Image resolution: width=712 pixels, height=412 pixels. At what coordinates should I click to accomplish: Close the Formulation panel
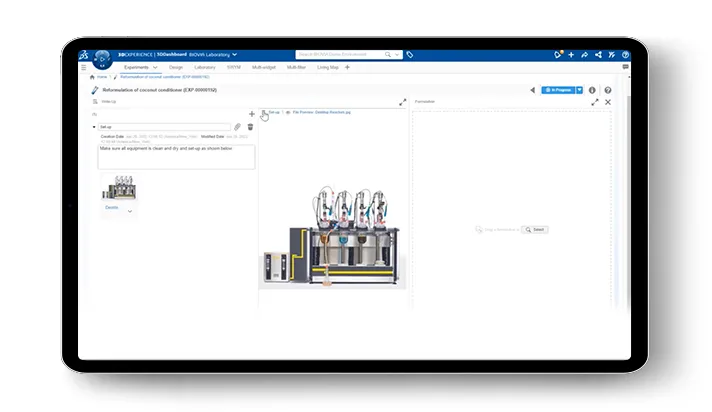608,103
